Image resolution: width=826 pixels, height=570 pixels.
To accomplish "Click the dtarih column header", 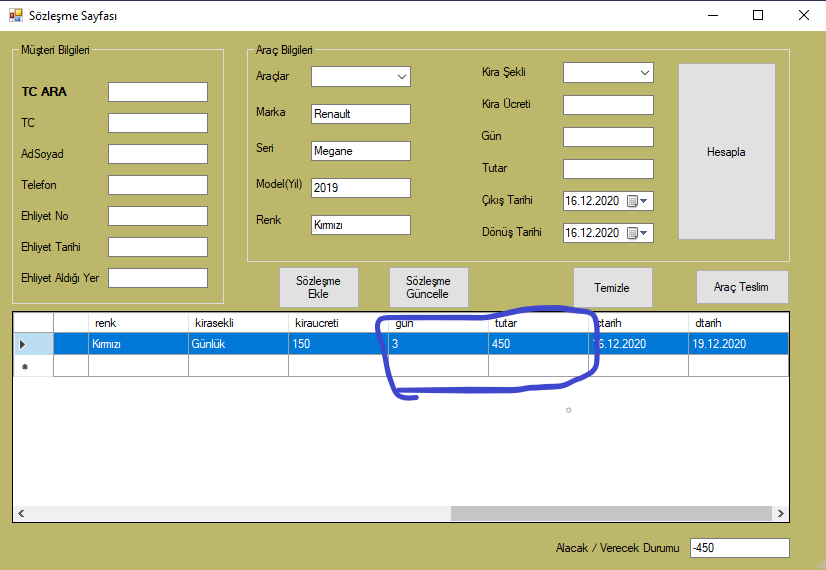I will 739,323.
